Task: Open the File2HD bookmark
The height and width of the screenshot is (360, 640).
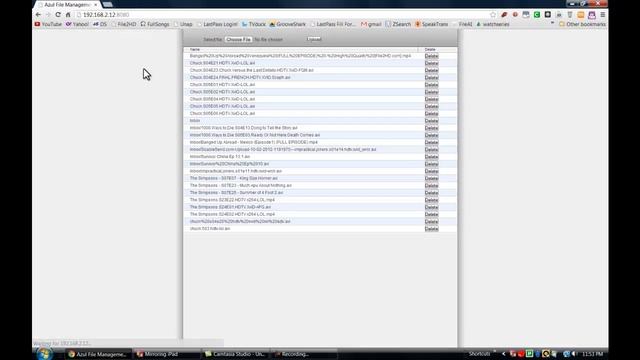Action: pyautogui.click(x=124, y=24)
